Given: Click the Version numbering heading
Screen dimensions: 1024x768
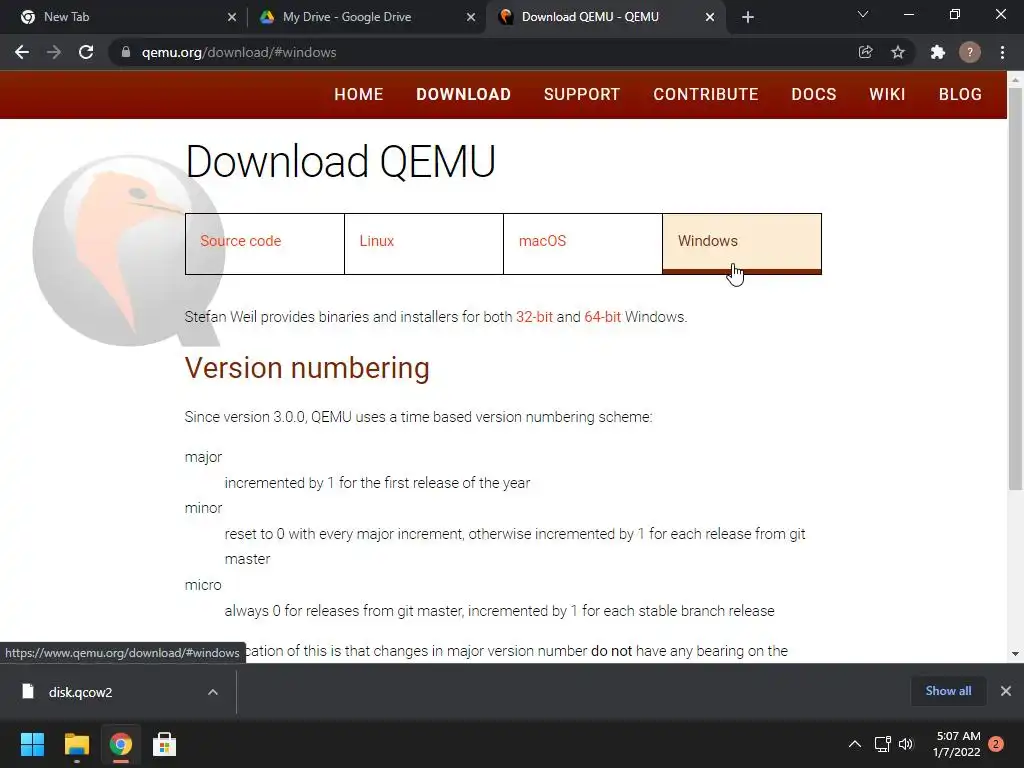Looking at the screenshot, I should coord(307,368).
